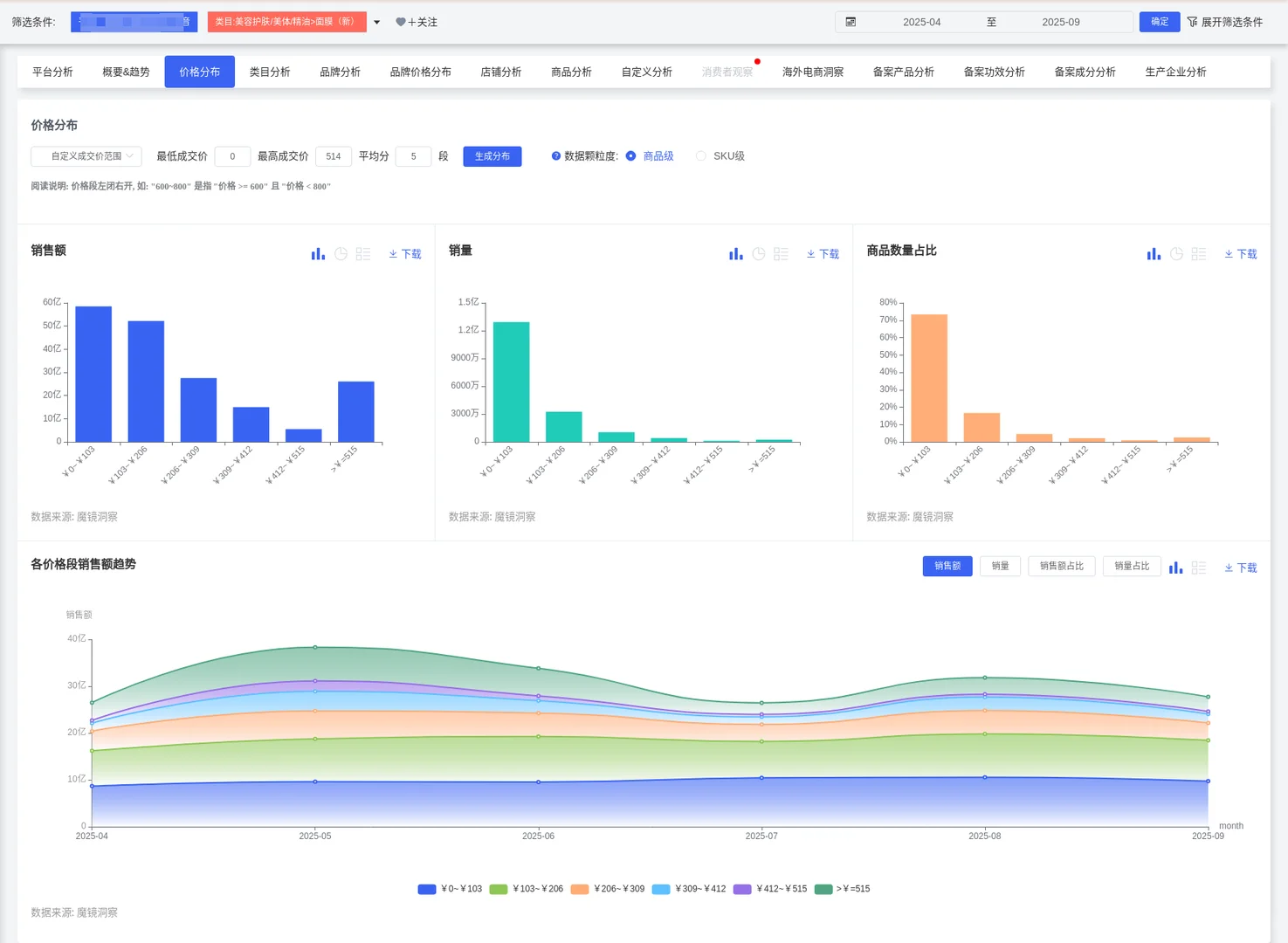Download the 各价格段销售额趋势 data

tap(1241, 568)
